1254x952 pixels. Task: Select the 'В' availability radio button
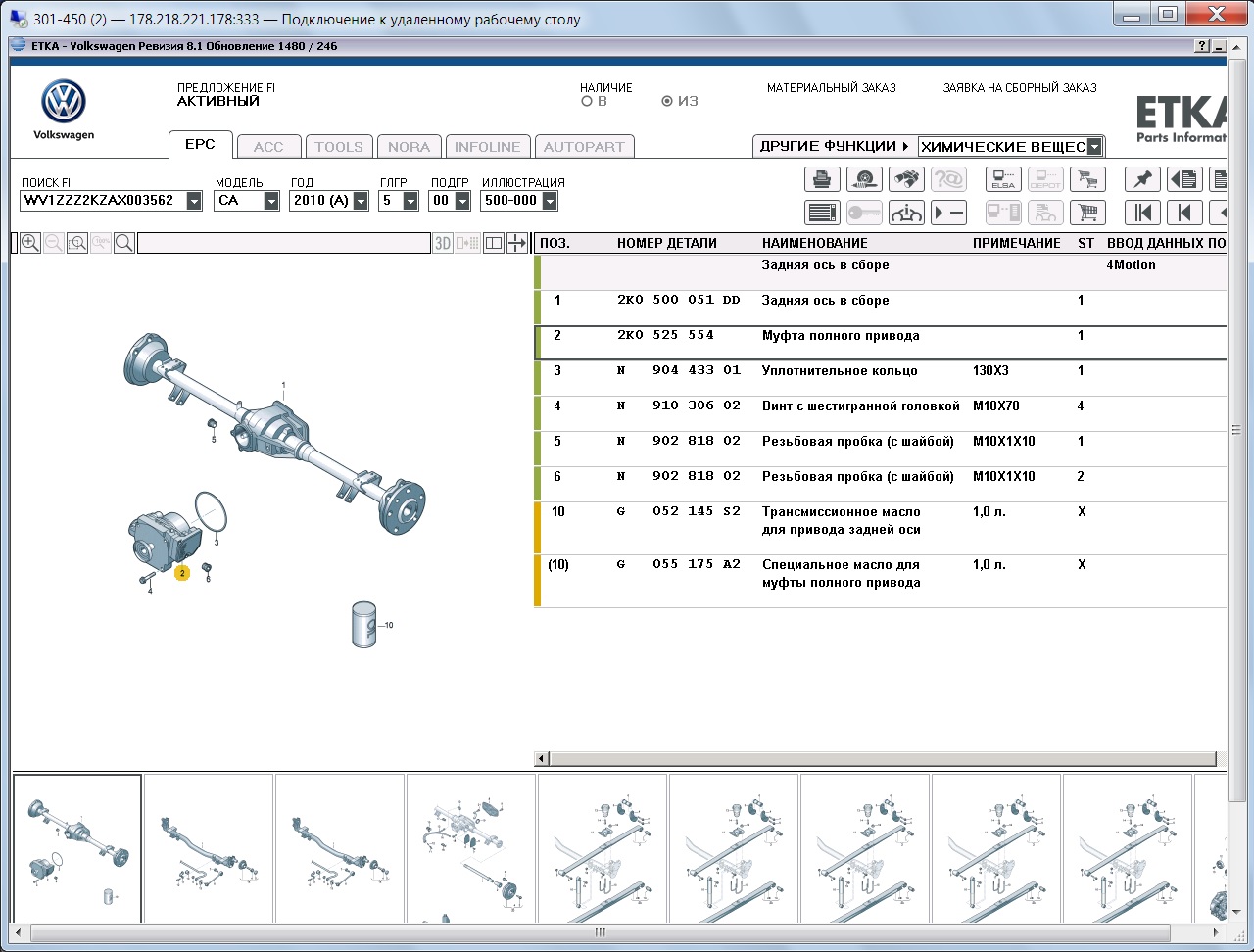pyautogui.click(x=587, y=101)
